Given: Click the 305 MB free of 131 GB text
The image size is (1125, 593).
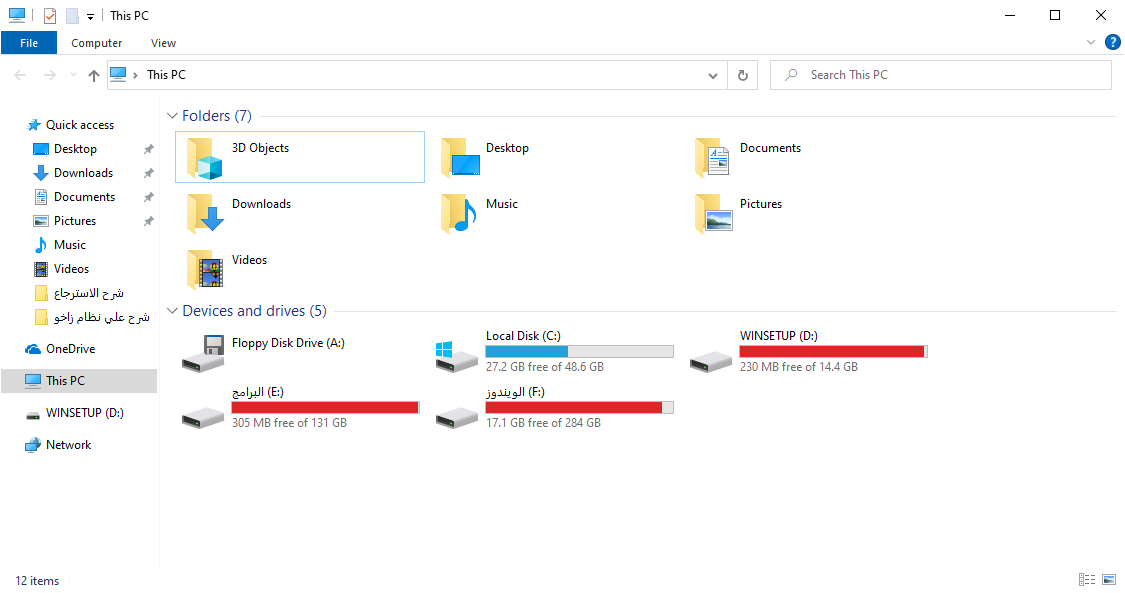Looking at the screenshot, I should [x=289, y=423].
